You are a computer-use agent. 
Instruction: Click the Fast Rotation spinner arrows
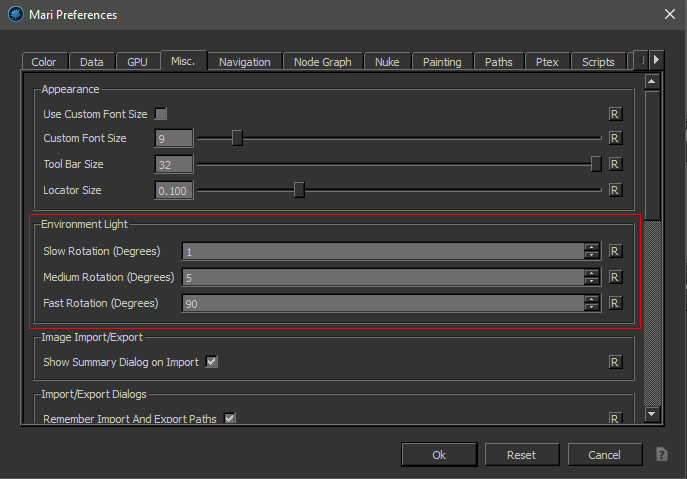[592, 303]
